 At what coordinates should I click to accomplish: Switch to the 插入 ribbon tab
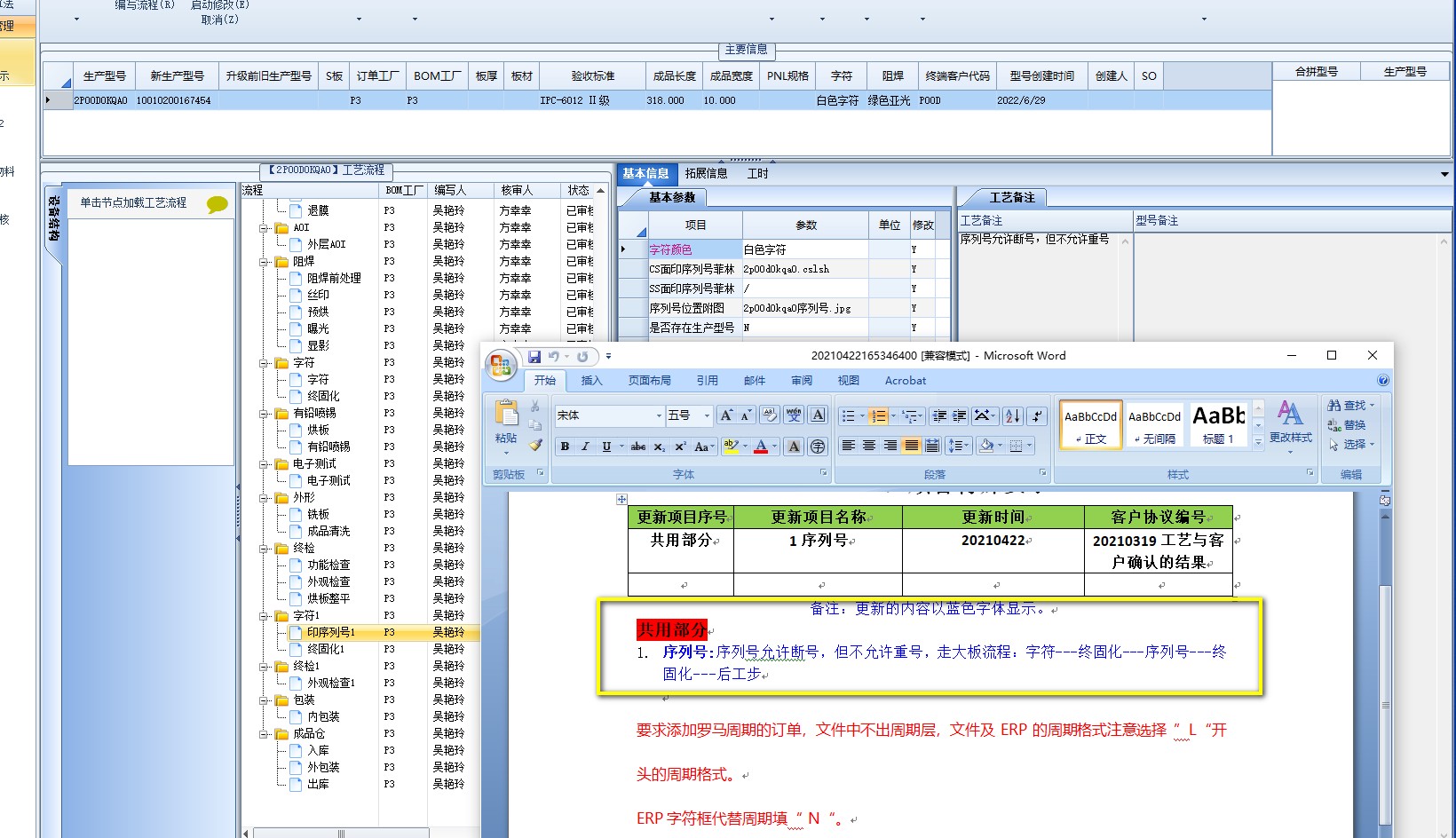coord(591,380)
